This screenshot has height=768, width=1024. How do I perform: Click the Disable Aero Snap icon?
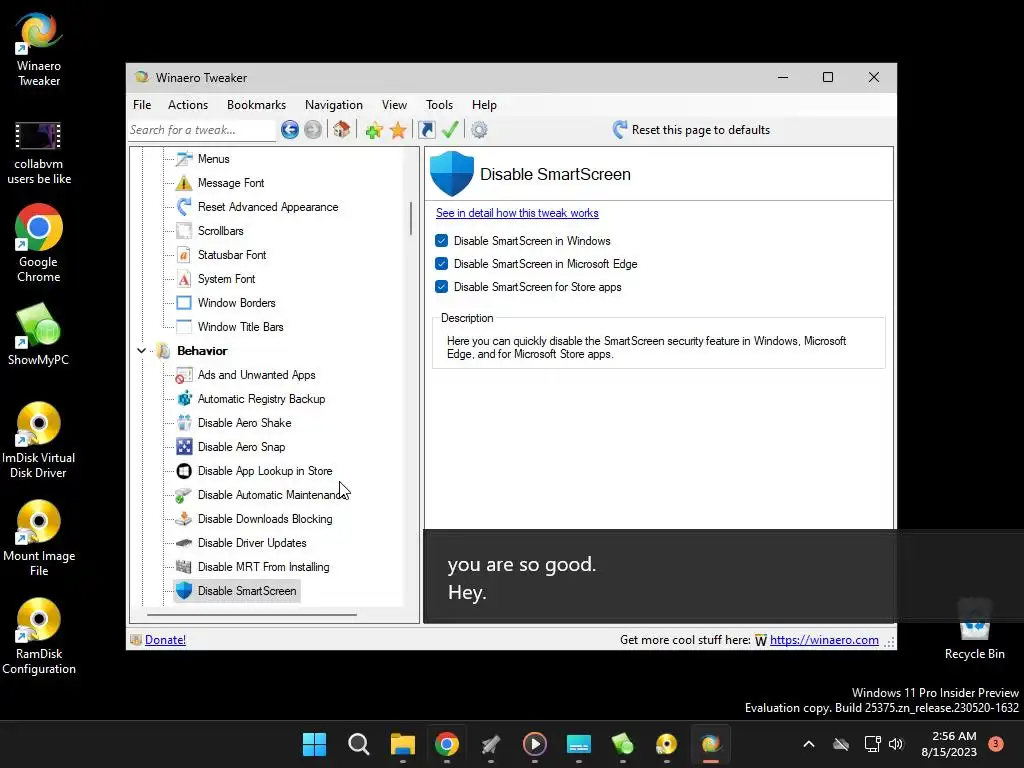[184, 447]
